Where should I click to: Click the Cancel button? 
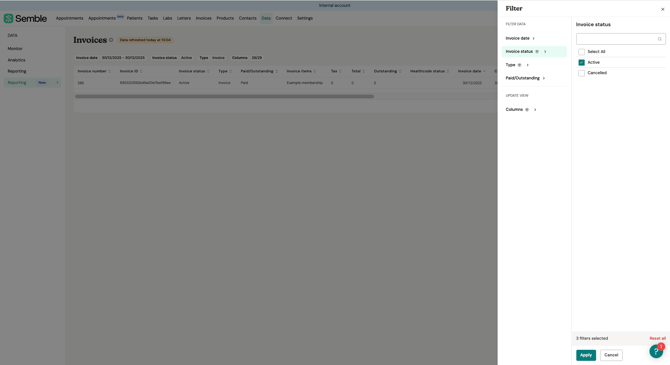[611, 355]
